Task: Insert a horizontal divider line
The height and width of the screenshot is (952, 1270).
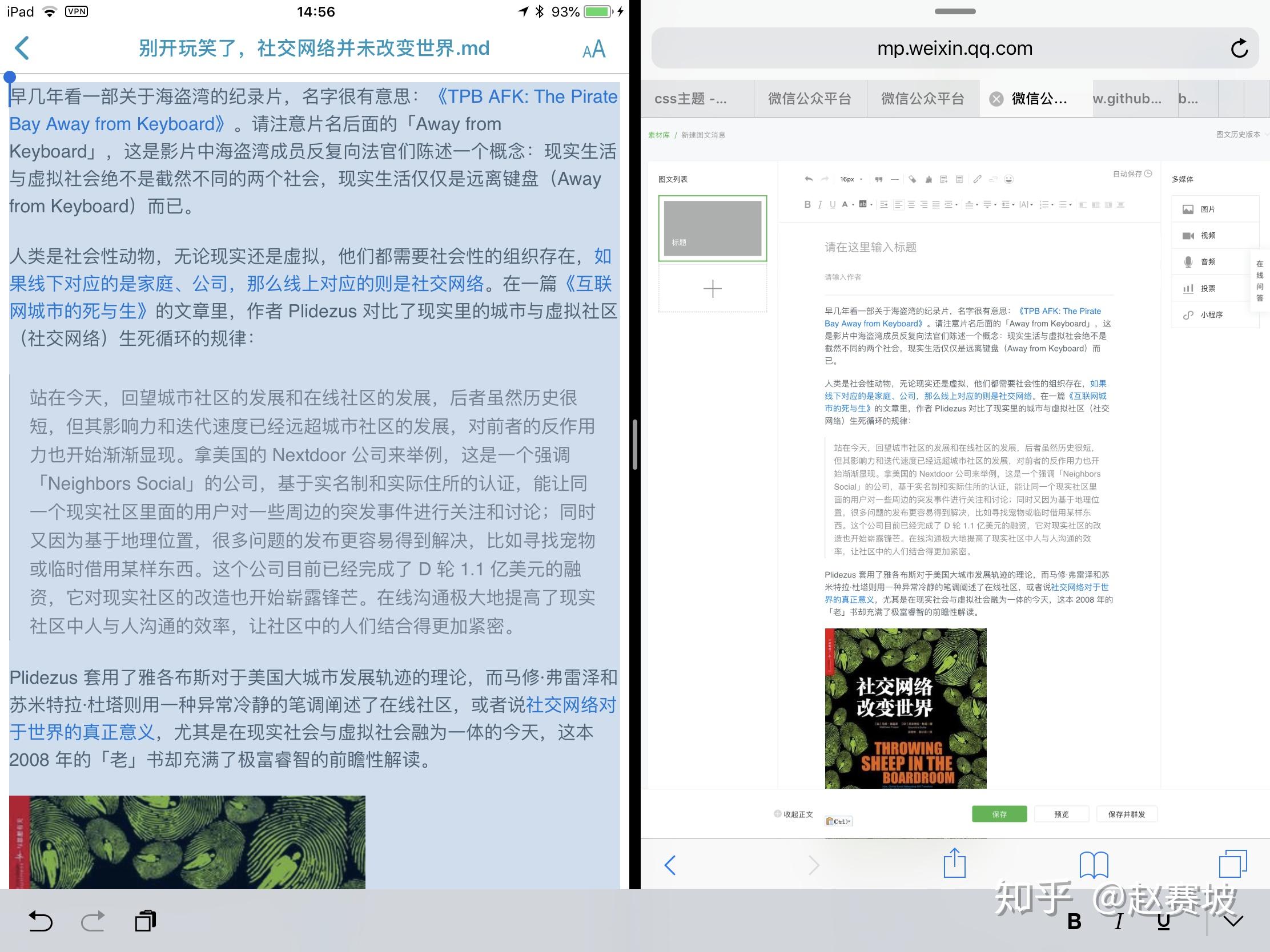Action: [x=895, y=180]
